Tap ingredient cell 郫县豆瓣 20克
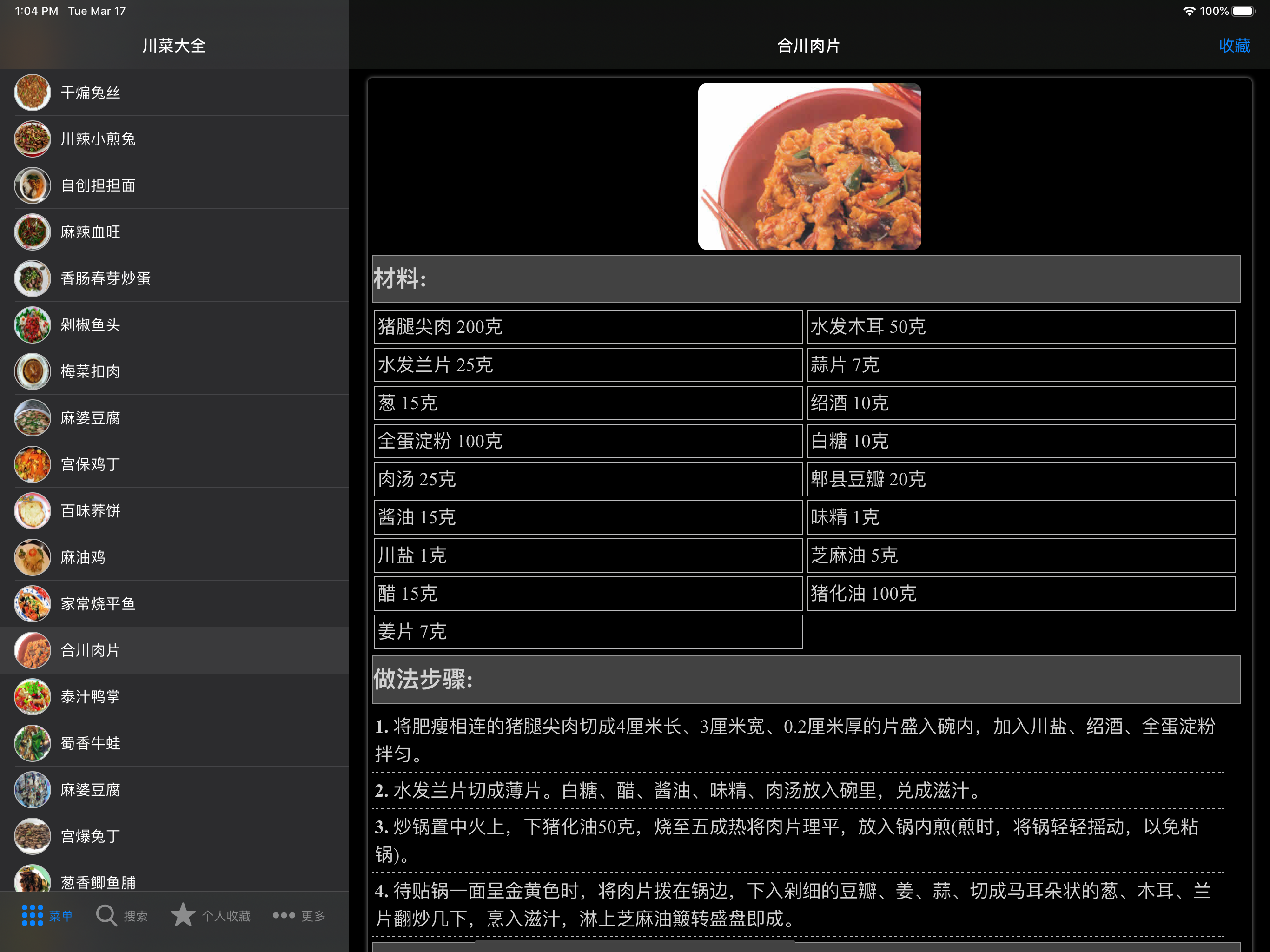The image size is (1270, 952). click(x=1021, y=479)
